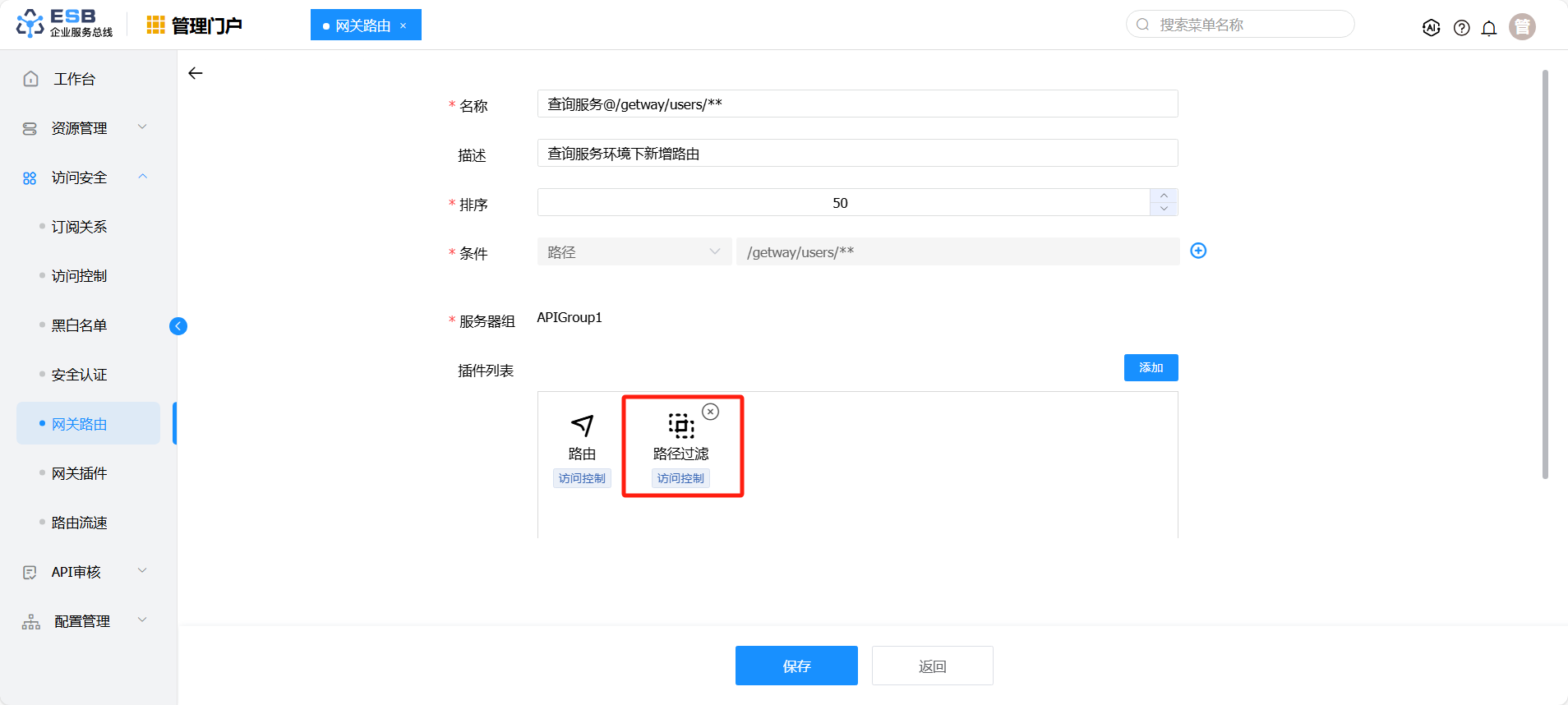Open 路由流速 submenu item
The height and width of the screenshot is (705, 1568).
pos(80,523)
